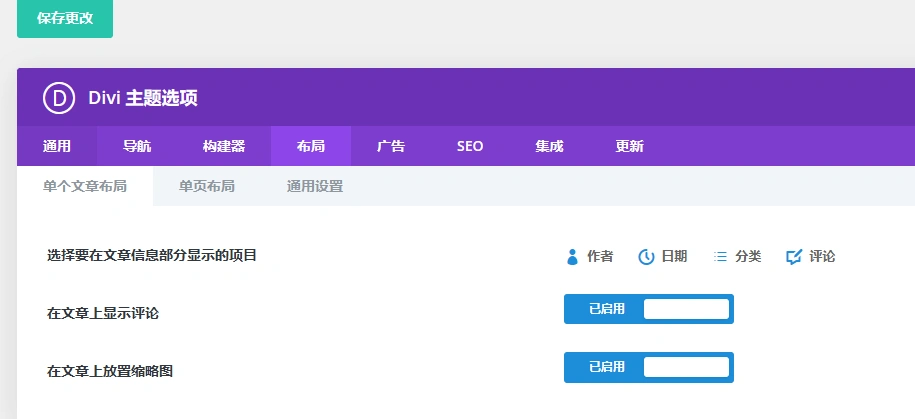The width and height of the screenshot is (915, 419).
Task: Open the 单页布局 sub-tab
Action: coord(207,186)
